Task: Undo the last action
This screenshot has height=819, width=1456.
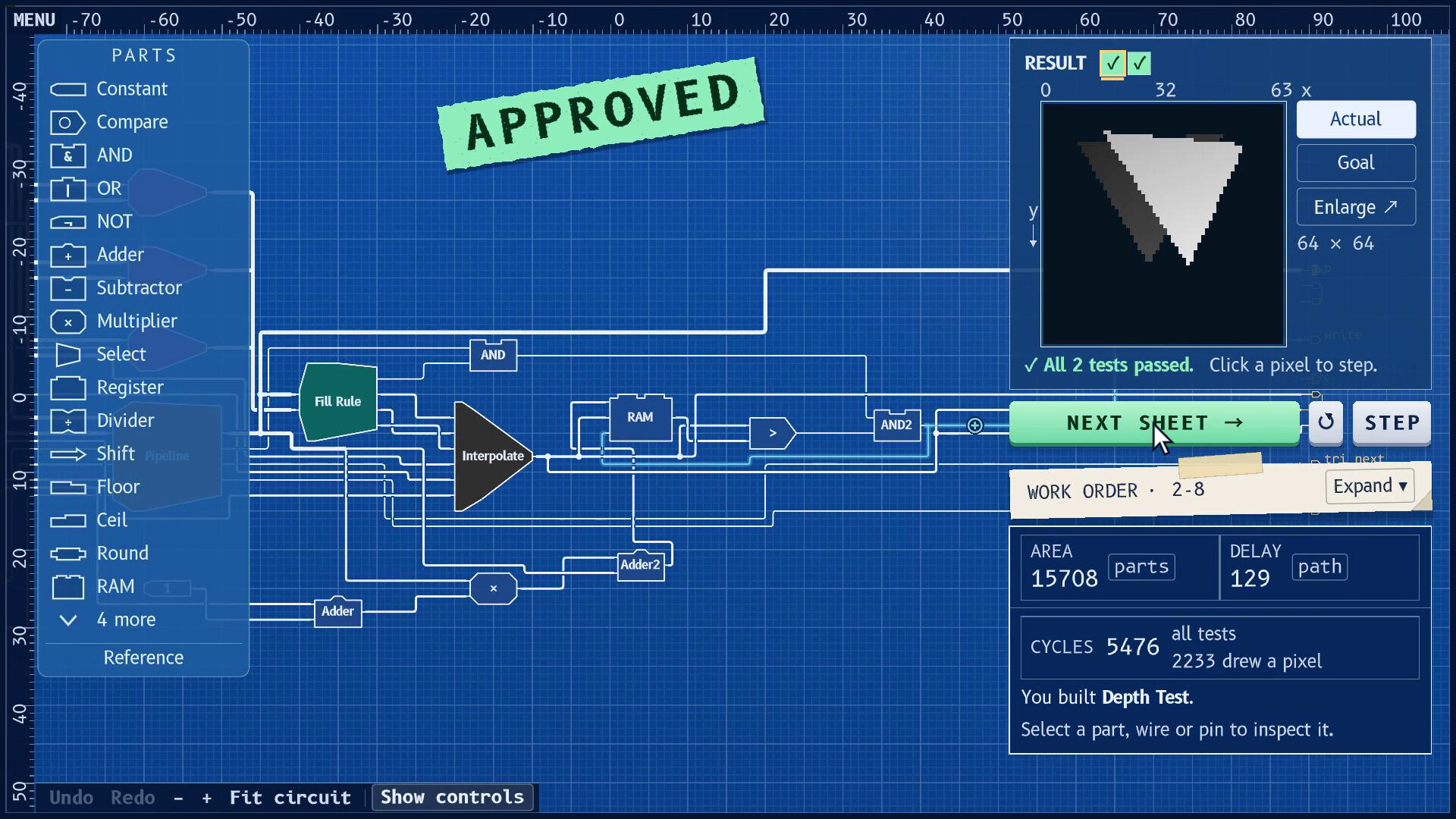Action: coord(71,798)
